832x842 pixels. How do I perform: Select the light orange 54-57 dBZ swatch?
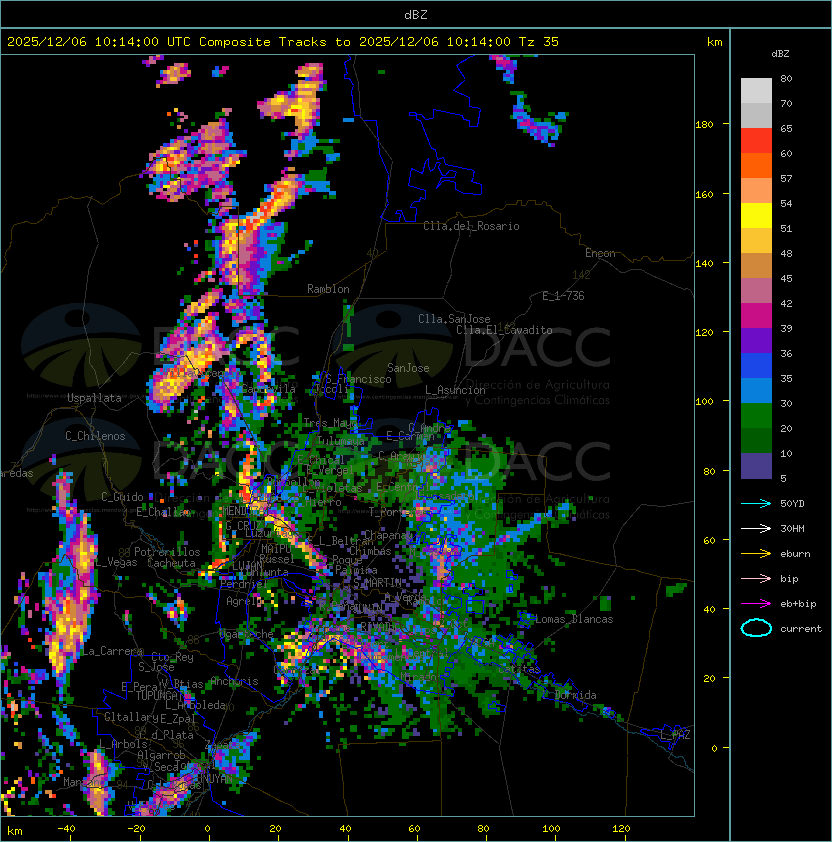pyautogui.click(x=756, y=191)
